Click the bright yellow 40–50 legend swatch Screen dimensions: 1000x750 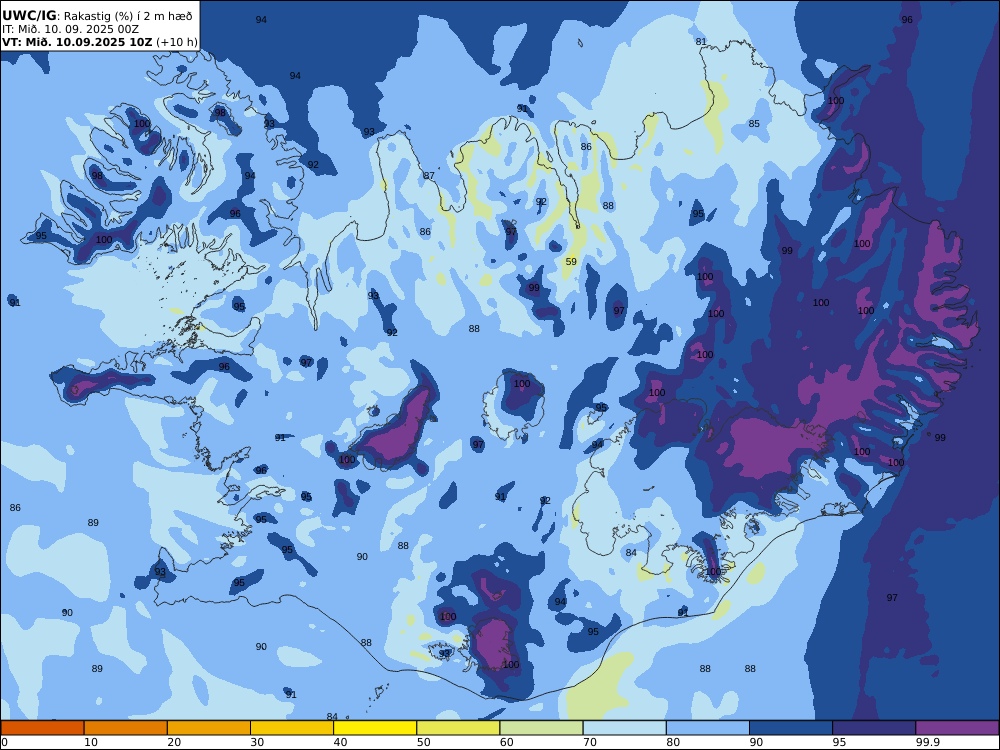click(375, 728)
